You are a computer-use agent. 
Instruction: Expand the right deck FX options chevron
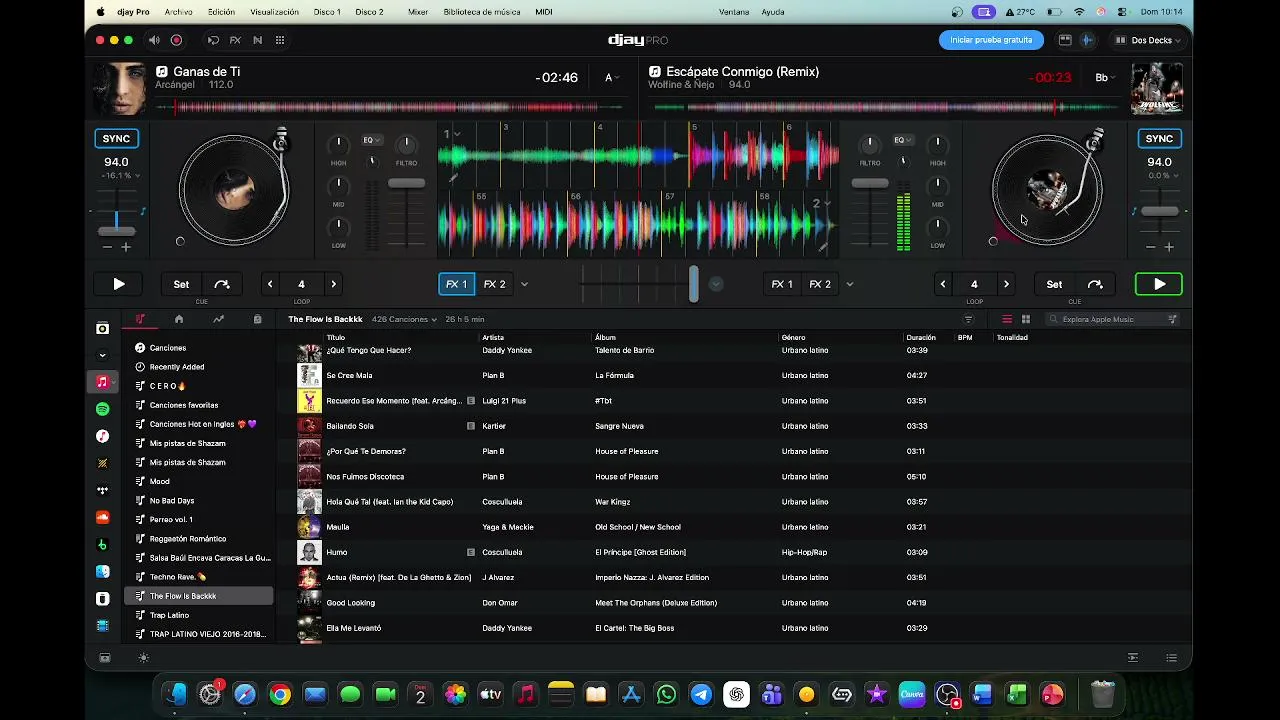(x=850, y=284)
